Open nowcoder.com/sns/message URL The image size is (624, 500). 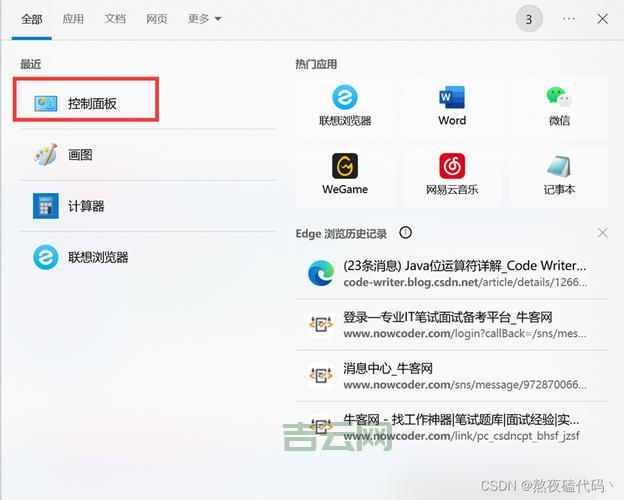pyautogui.click(x=465, y=385)
